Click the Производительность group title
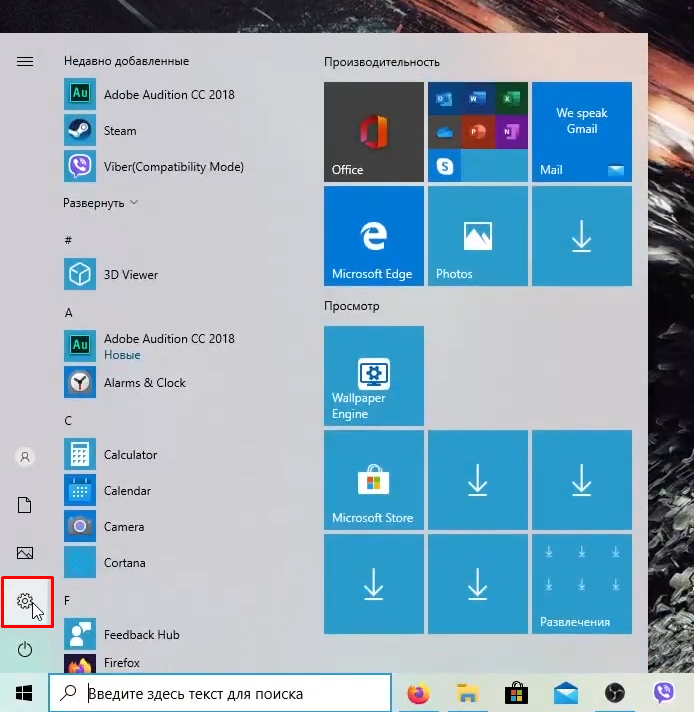694x712 pixels. (x=382, y=62)
